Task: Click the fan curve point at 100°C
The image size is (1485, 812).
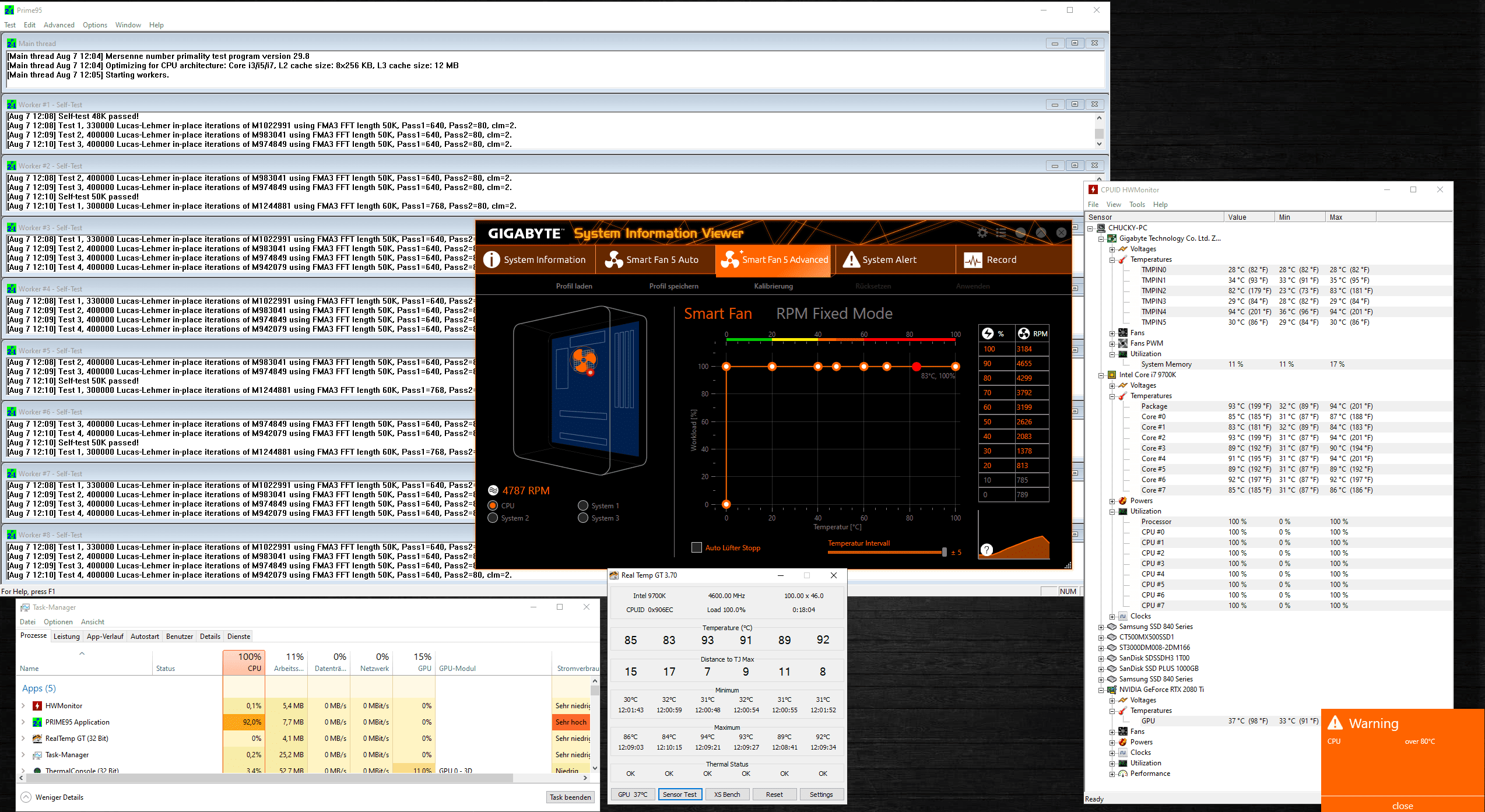Action: coord(955,367)
